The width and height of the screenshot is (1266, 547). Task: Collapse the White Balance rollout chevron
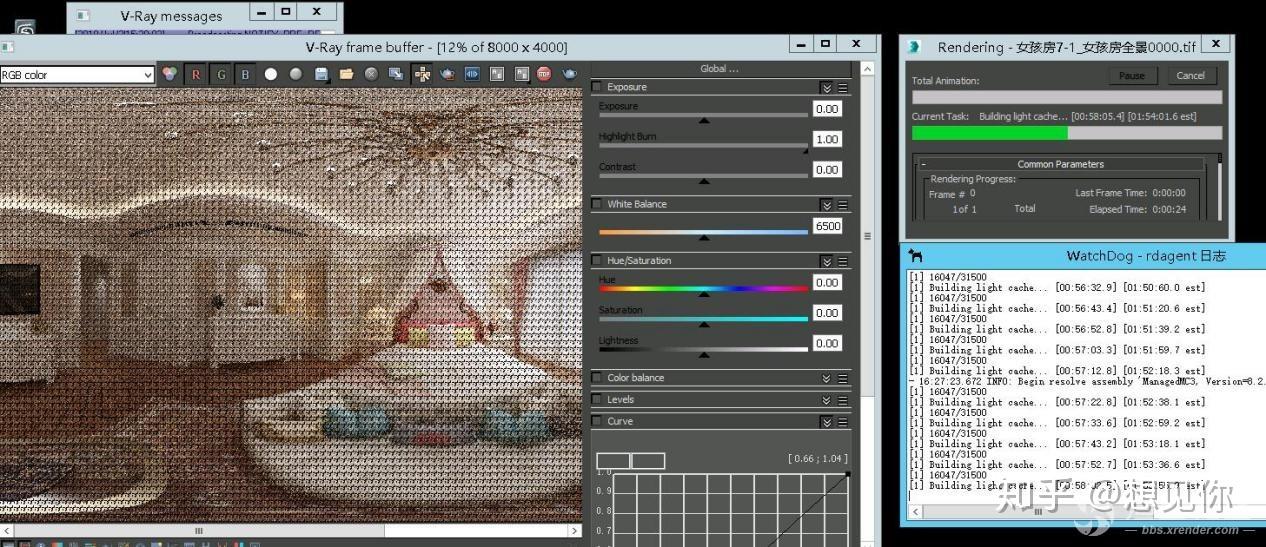827,205
